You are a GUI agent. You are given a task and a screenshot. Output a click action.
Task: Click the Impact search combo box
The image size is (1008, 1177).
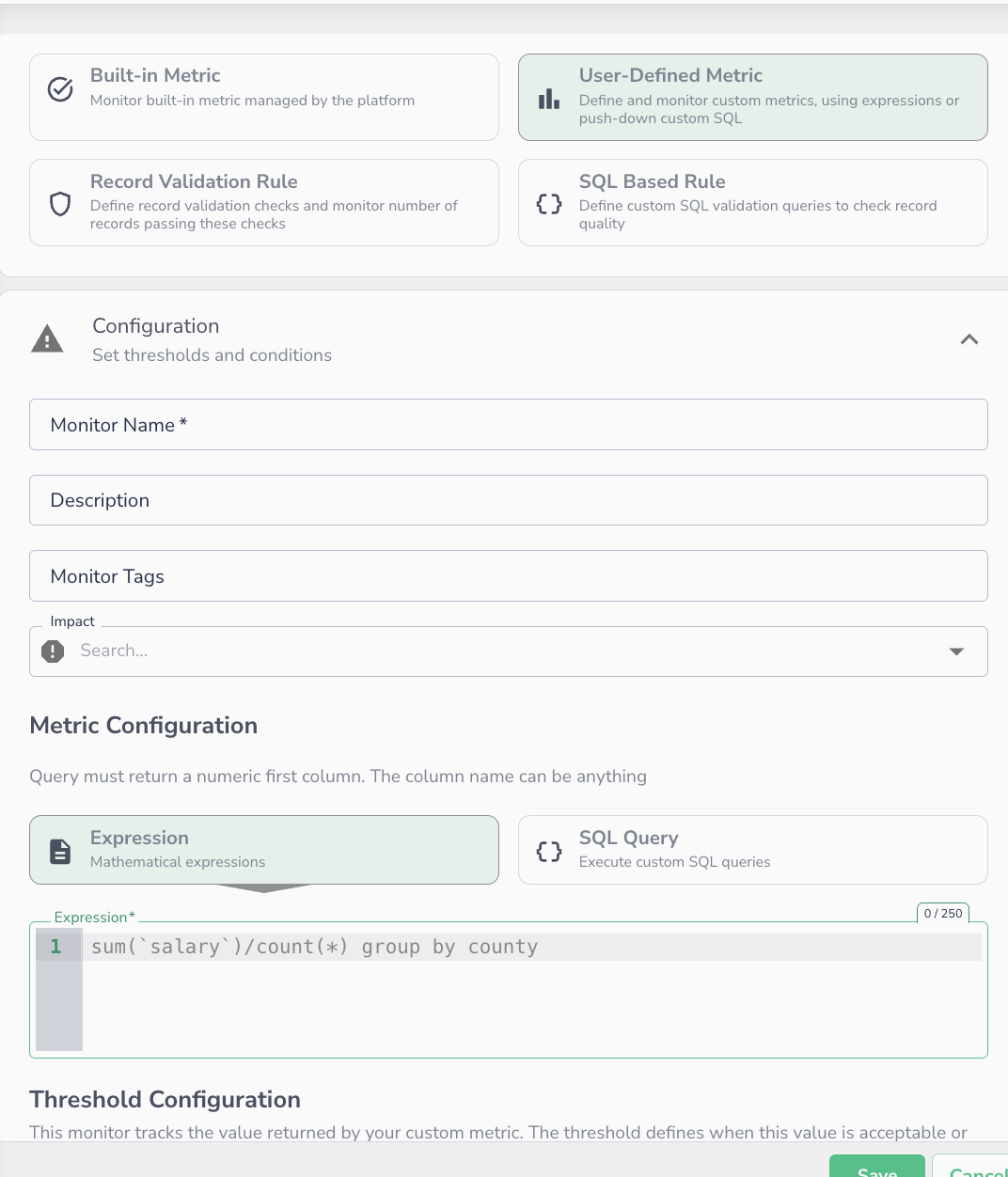tap(509, 651)
